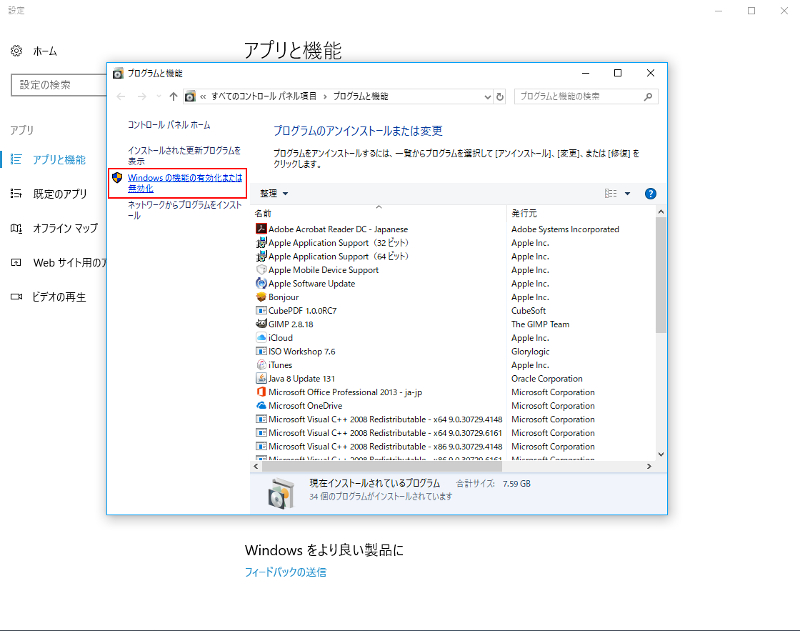Select オフライン マップ in Settings sidebar

(x=65, y=228)
